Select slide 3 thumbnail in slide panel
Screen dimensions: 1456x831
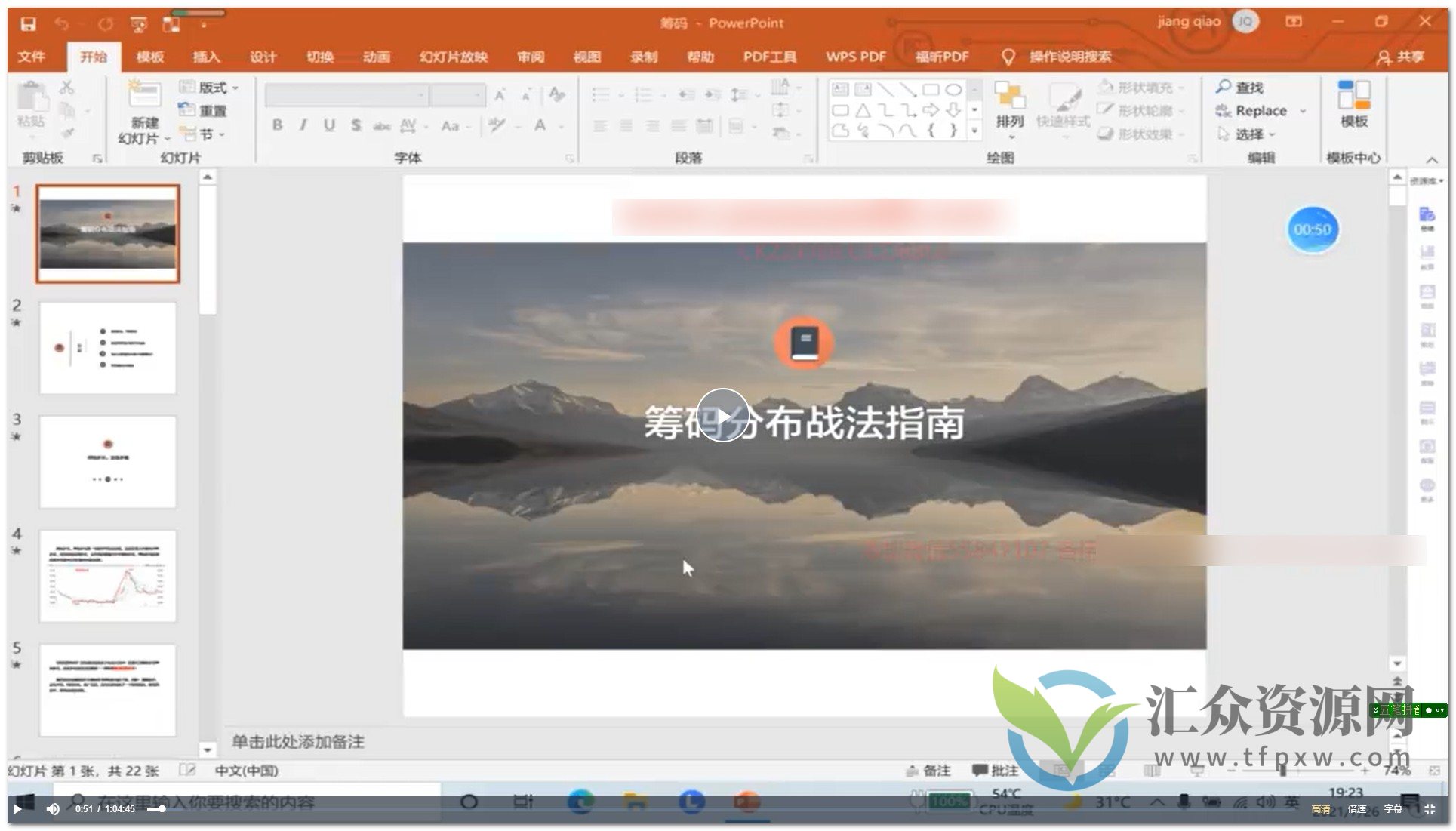tap(106, 462)
